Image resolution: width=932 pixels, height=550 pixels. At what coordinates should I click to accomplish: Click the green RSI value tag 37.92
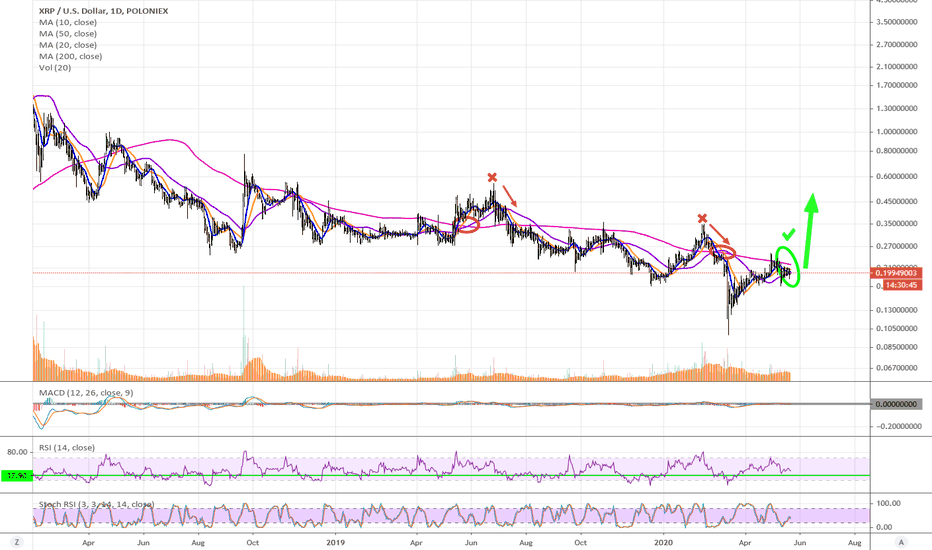coord(17,475)
